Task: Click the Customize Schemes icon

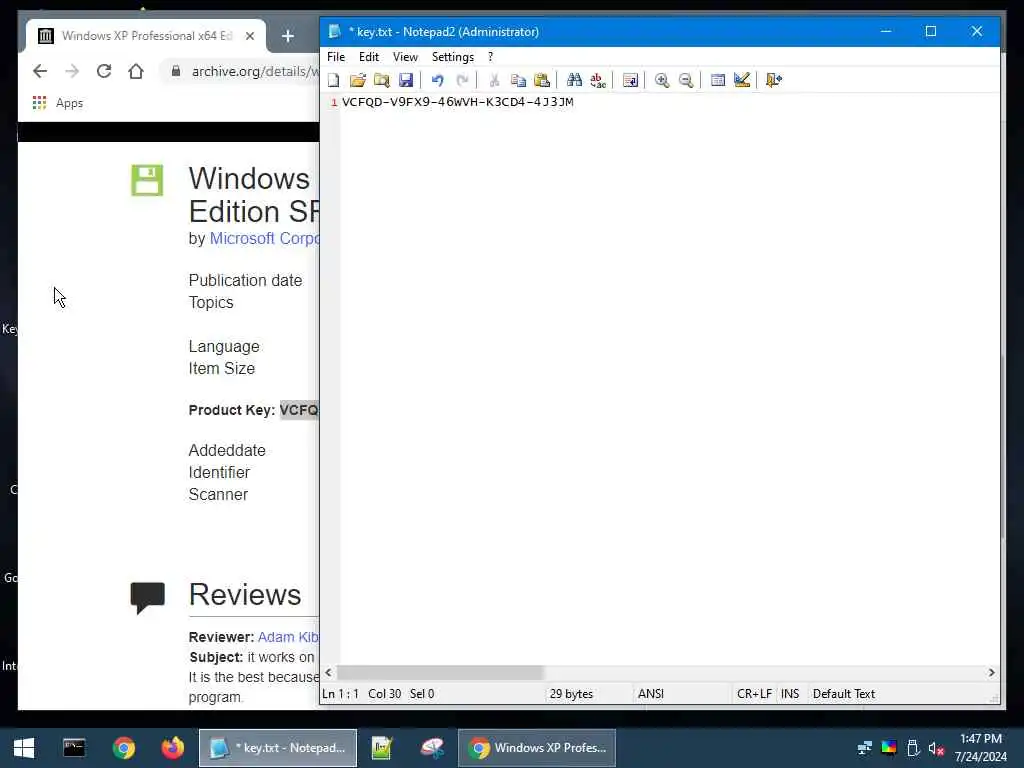Action: point(742,80)
